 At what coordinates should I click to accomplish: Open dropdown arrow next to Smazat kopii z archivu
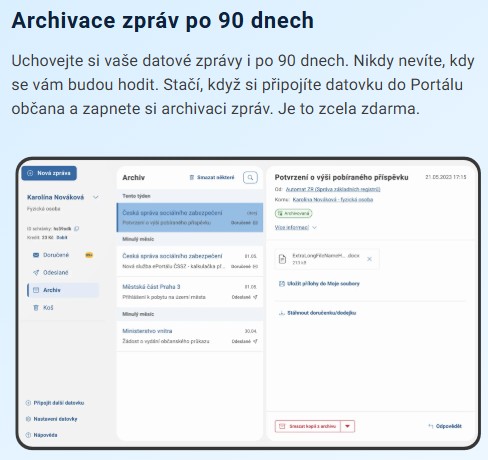point(348,426)
